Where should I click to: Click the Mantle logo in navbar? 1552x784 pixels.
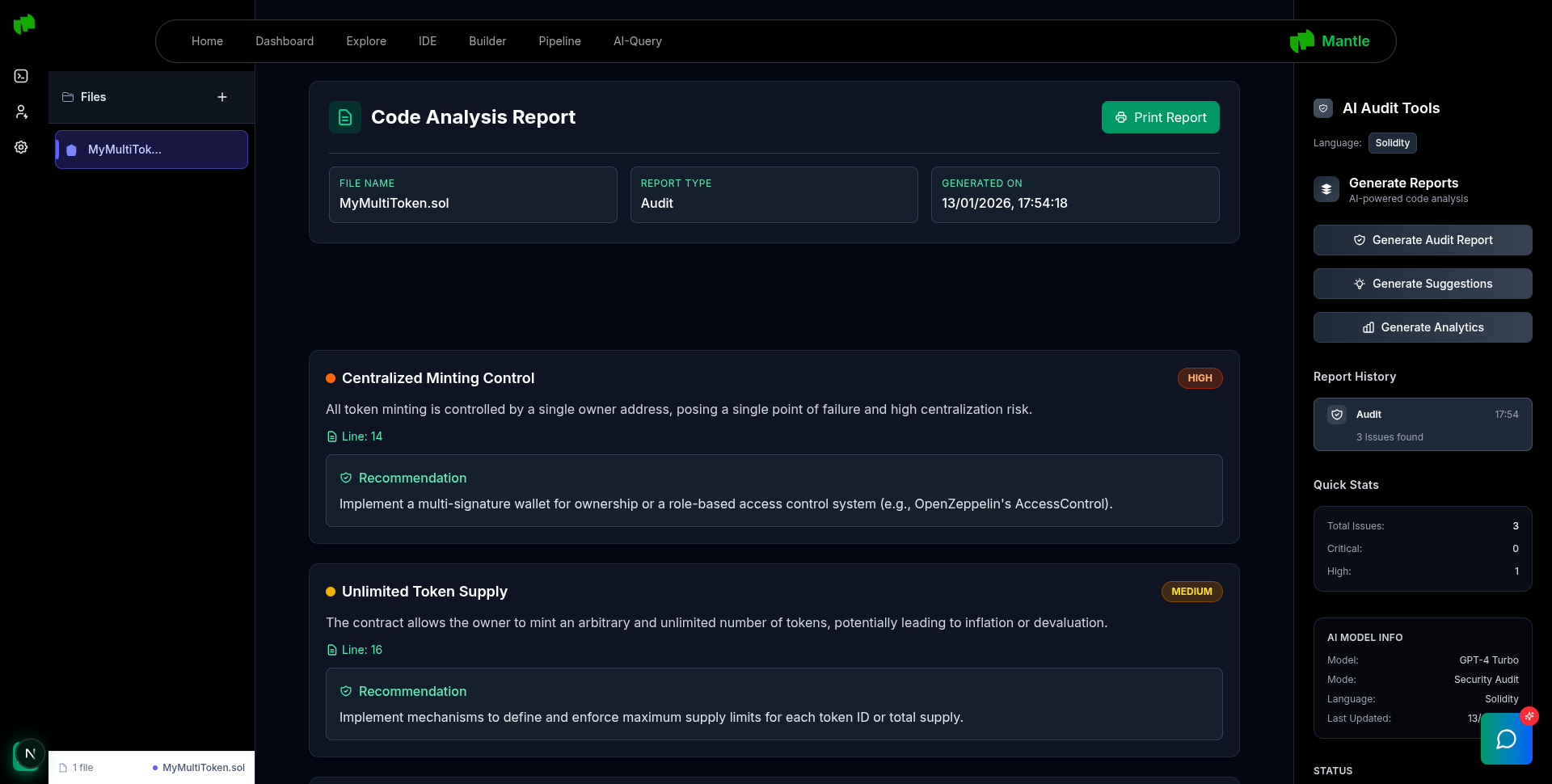pos(1330,41)
